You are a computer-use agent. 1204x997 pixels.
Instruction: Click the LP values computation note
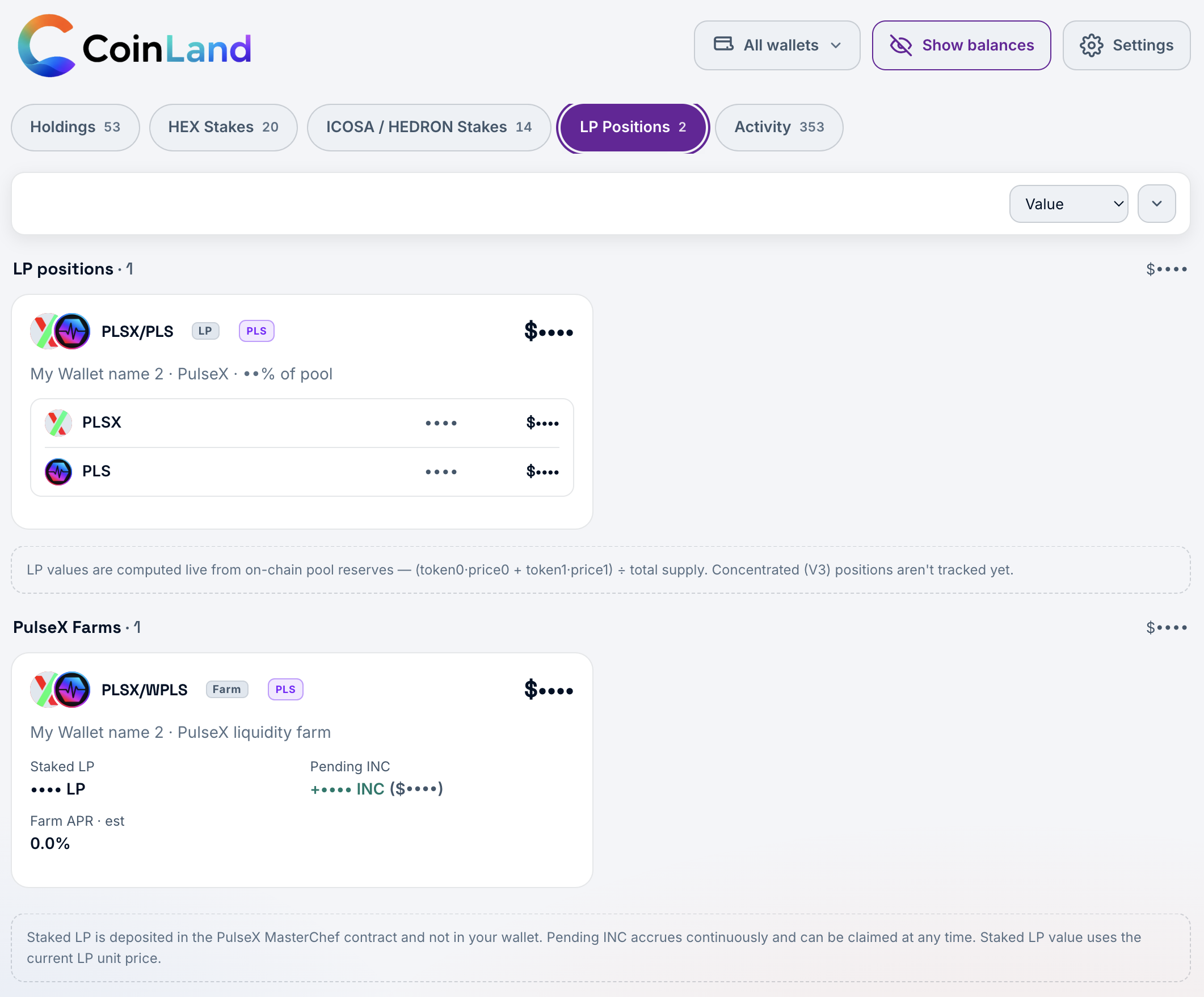coord(601,569)
